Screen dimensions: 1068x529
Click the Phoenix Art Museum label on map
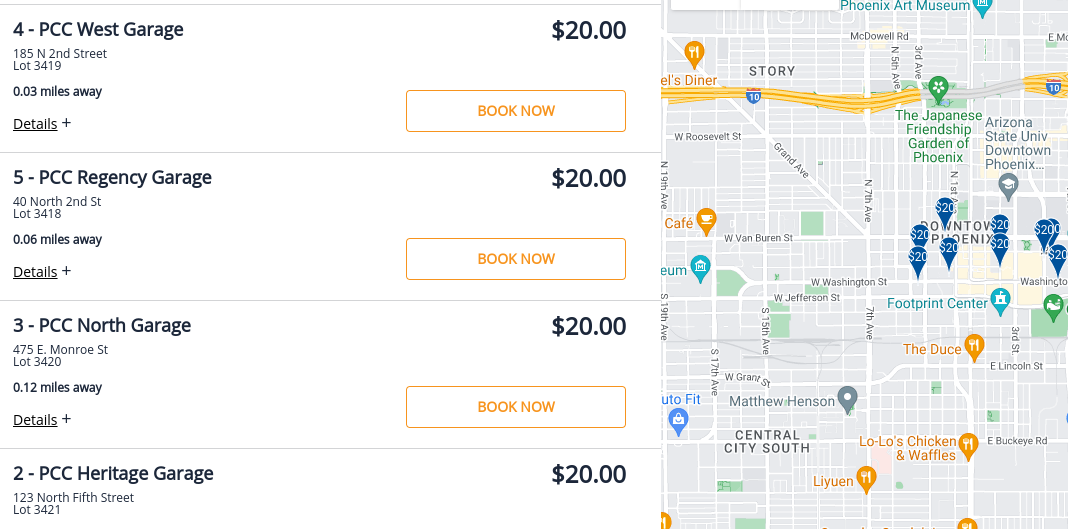pos(905,6)
